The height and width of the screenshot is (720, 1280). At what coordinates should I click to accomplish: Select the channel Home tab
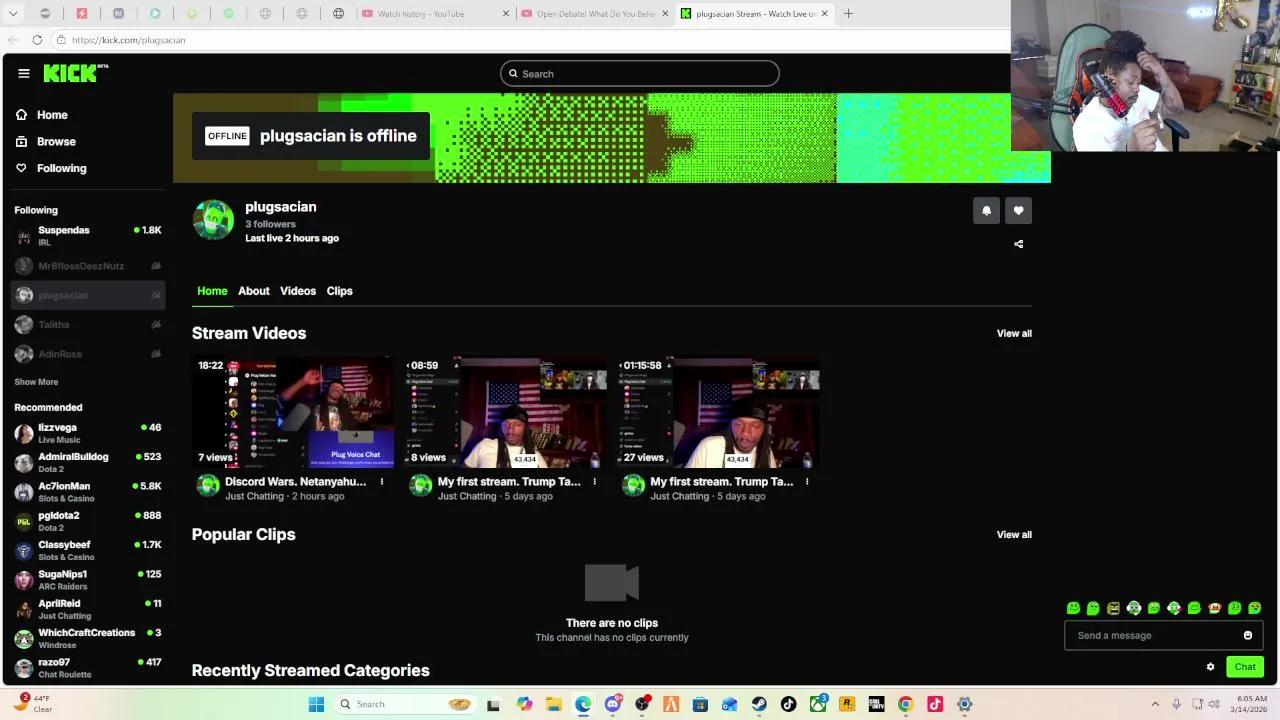coord(212,291)
